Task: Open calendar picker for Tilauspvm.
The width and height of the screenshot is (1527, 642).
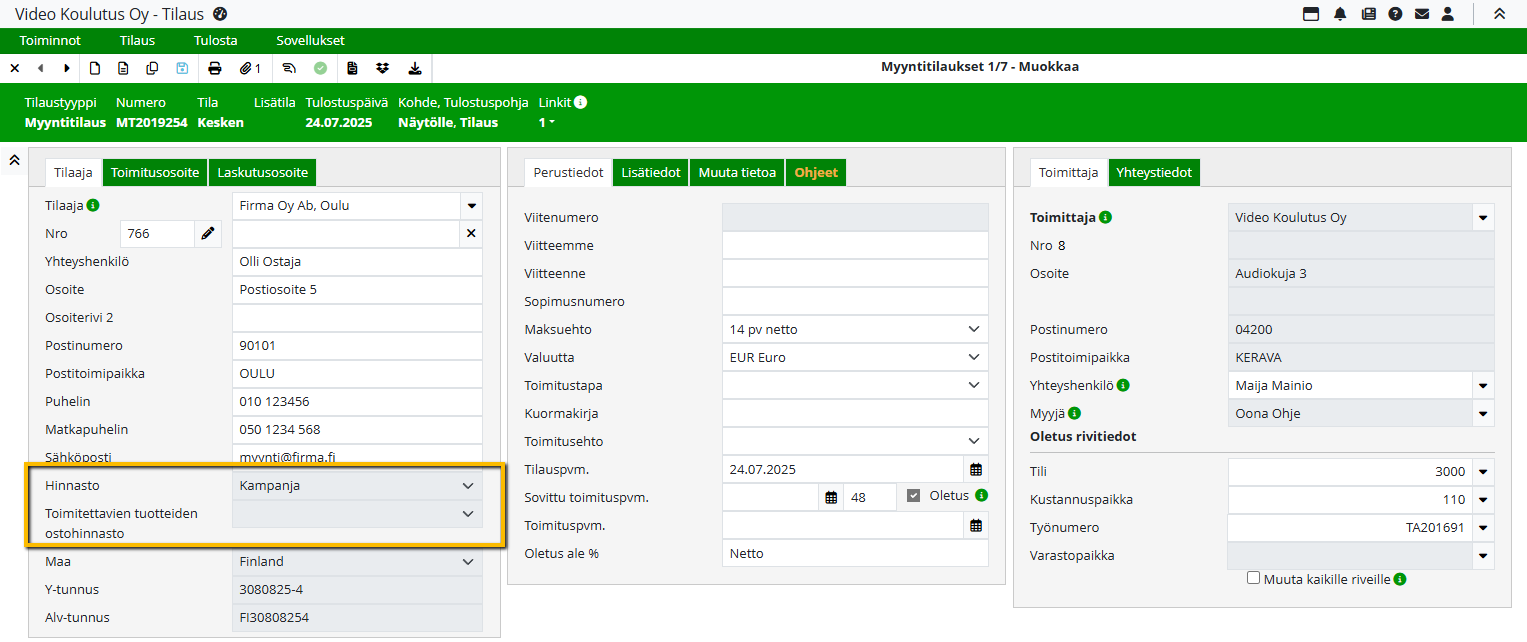Action: [x=975, y=469]
